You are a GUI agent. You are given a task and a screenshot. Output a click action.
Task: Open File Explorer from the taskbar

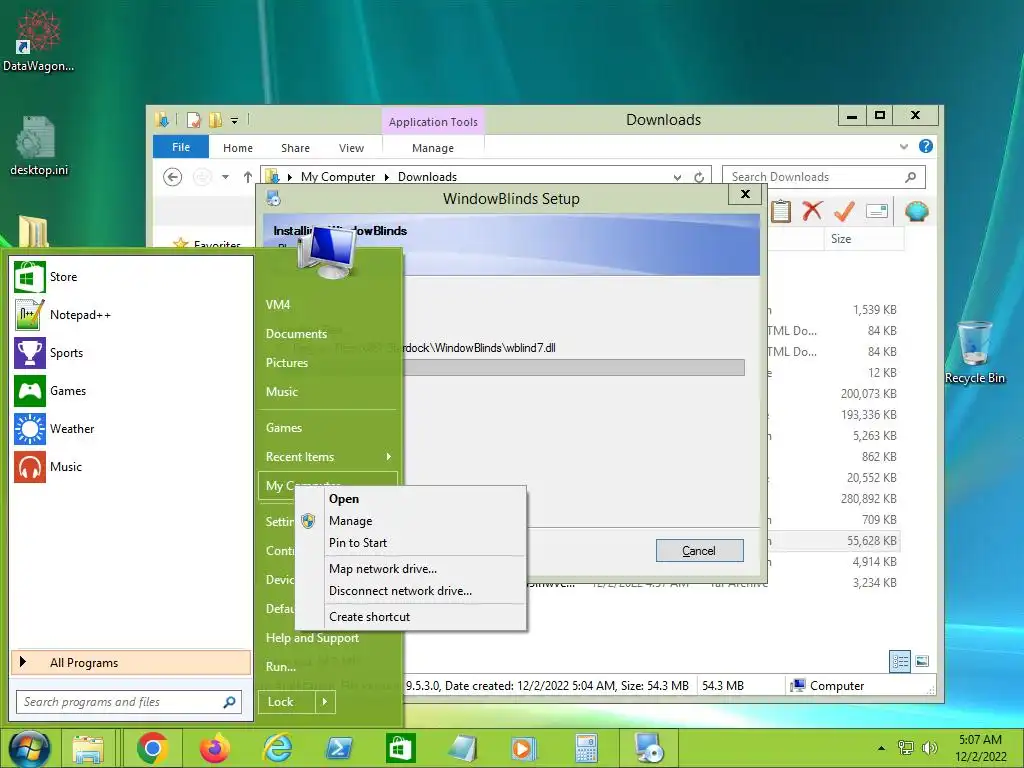pos(88,749)
